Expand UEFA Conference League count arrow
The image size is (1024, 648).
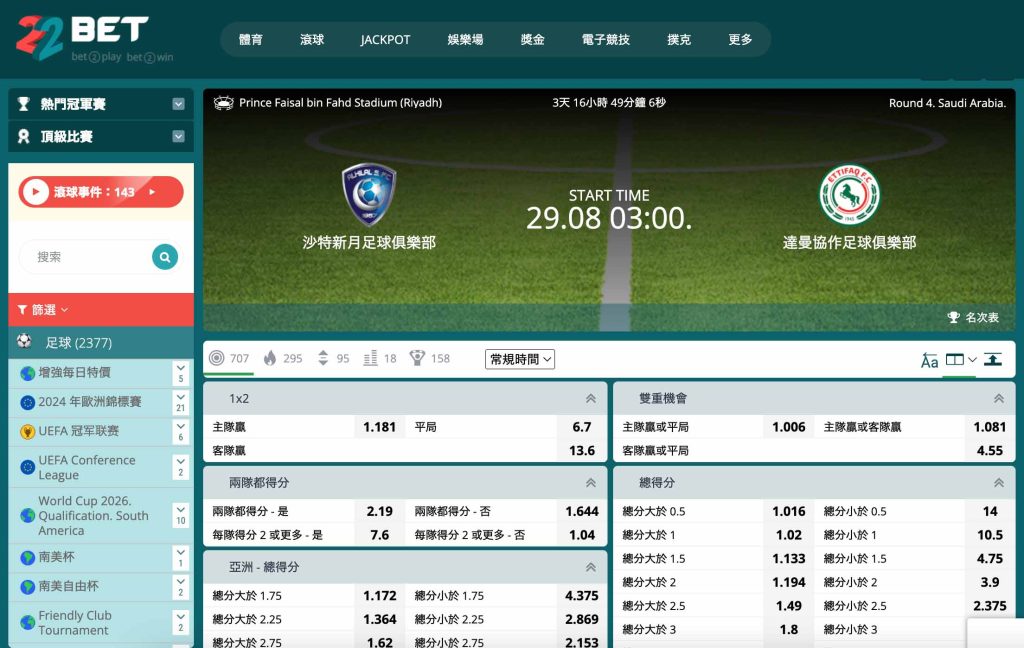[x=181, y=468]
